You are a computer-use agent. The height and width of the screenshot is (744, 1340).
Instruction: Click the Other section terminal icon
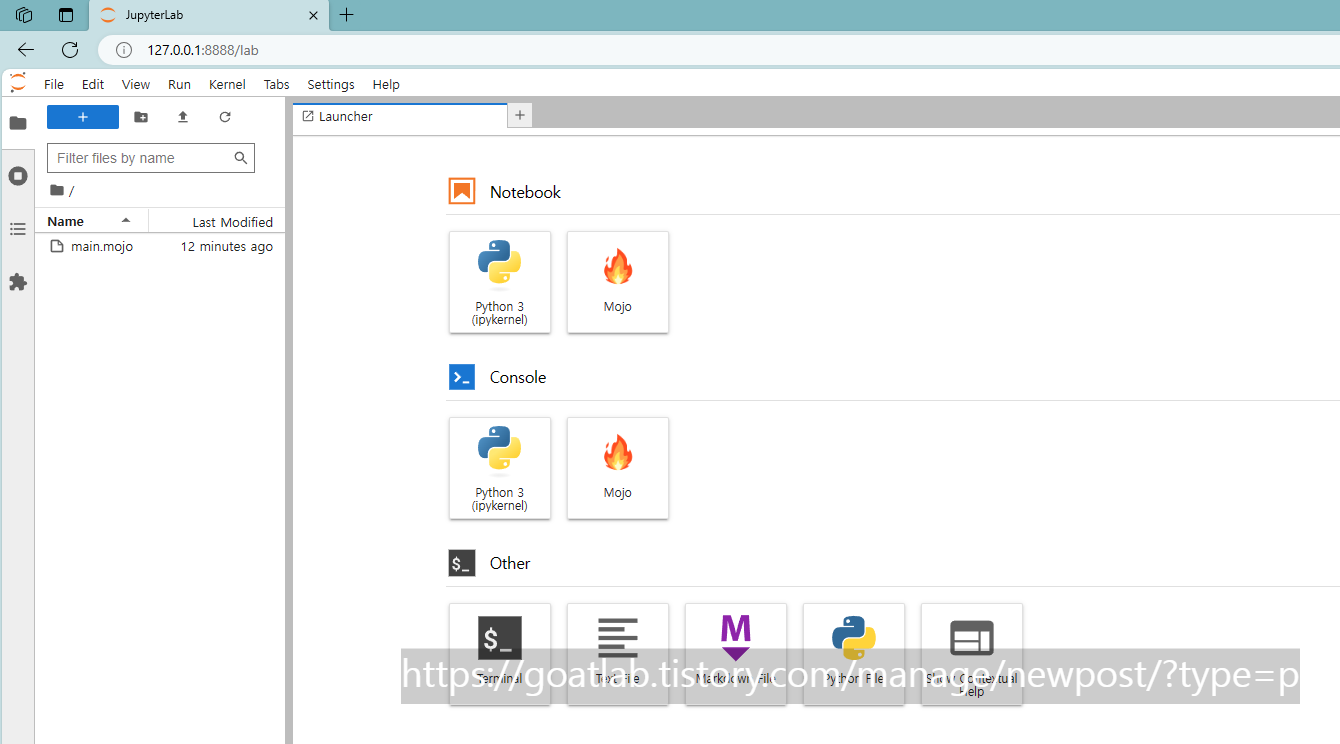tap(462, 563)
